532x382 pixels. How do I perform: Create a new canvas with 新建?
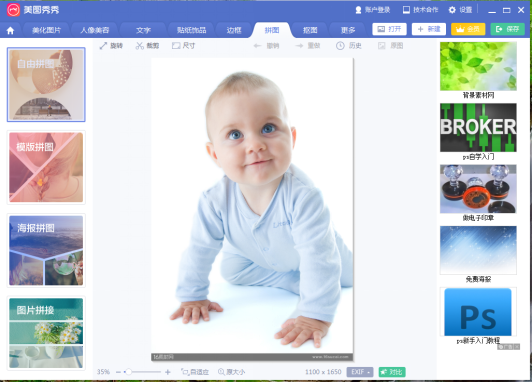pyautogui.click(x=429, y=29)
